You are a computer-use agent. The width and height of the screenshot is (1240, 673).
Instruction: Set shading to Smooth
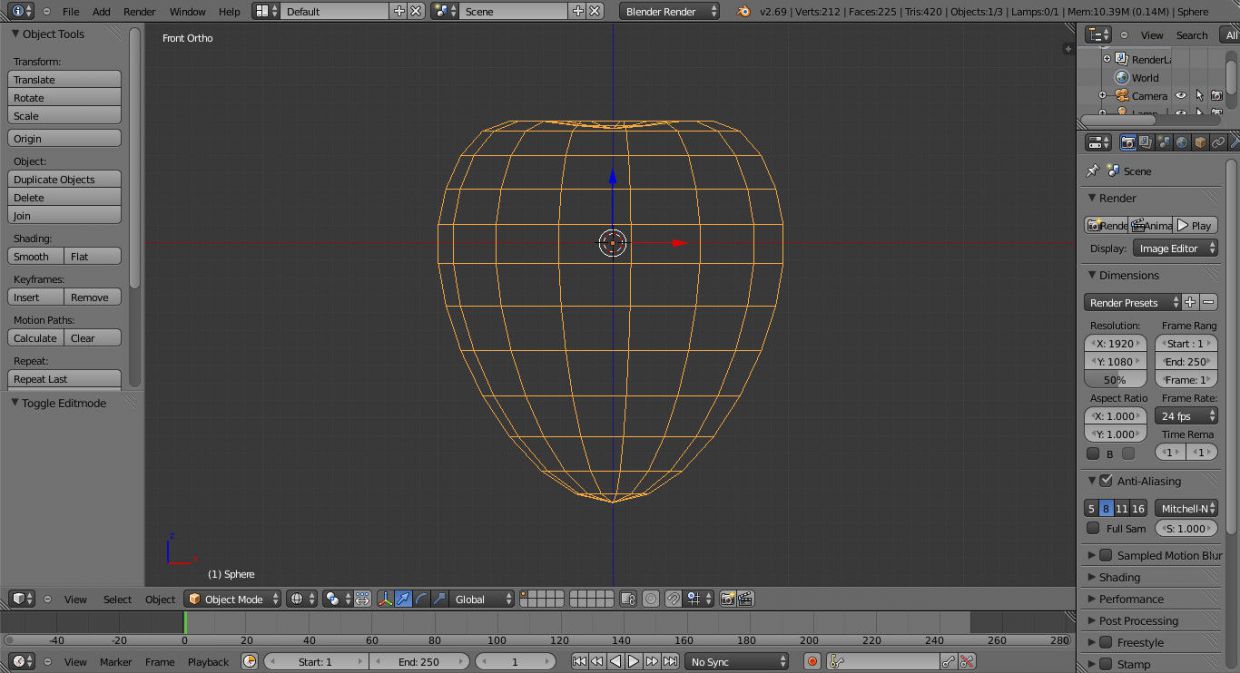[x=36, y=256]
